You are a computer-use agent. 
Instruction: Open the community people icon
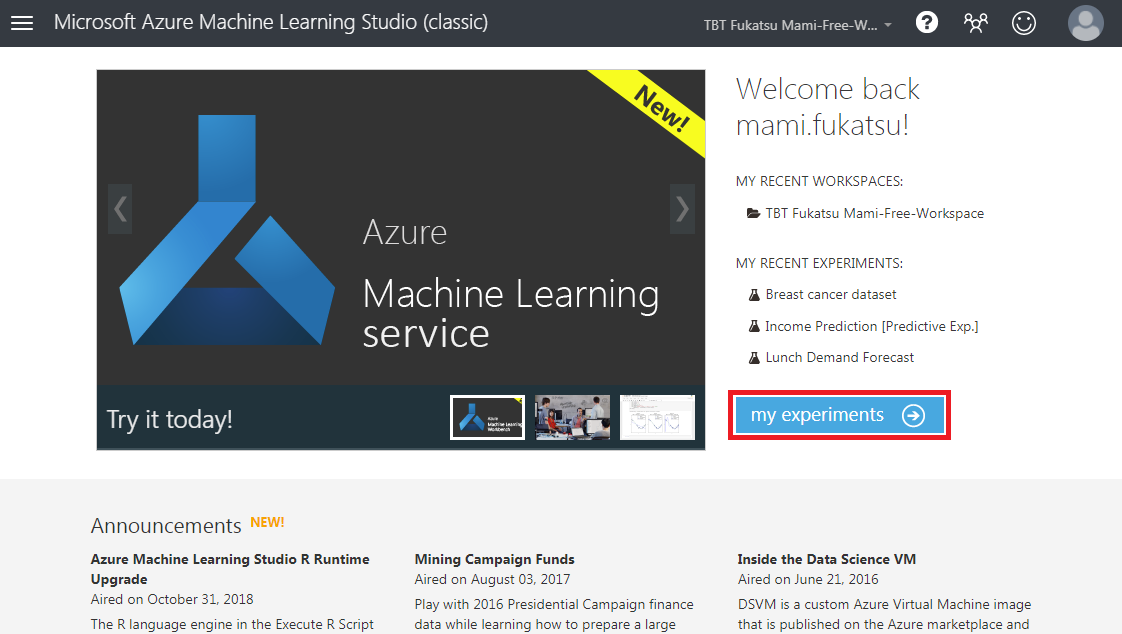975,23
